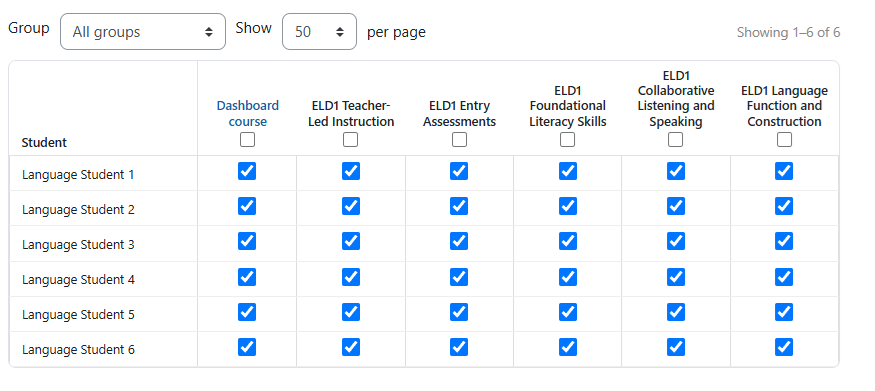
Task: Uncheck ELD1 Entry Assessments for Language Student 6
Action: click(x=459, y=347)
